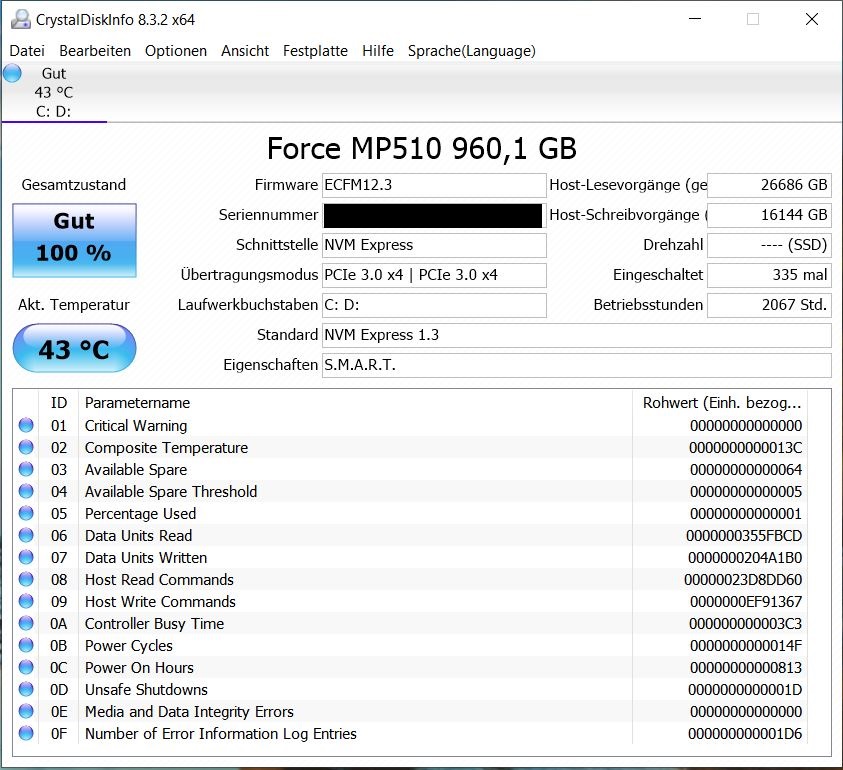Click status orb of Host Read Commands row
Image resolution: width=843 pixels, height=770 pixels.
tap(26, 580)
